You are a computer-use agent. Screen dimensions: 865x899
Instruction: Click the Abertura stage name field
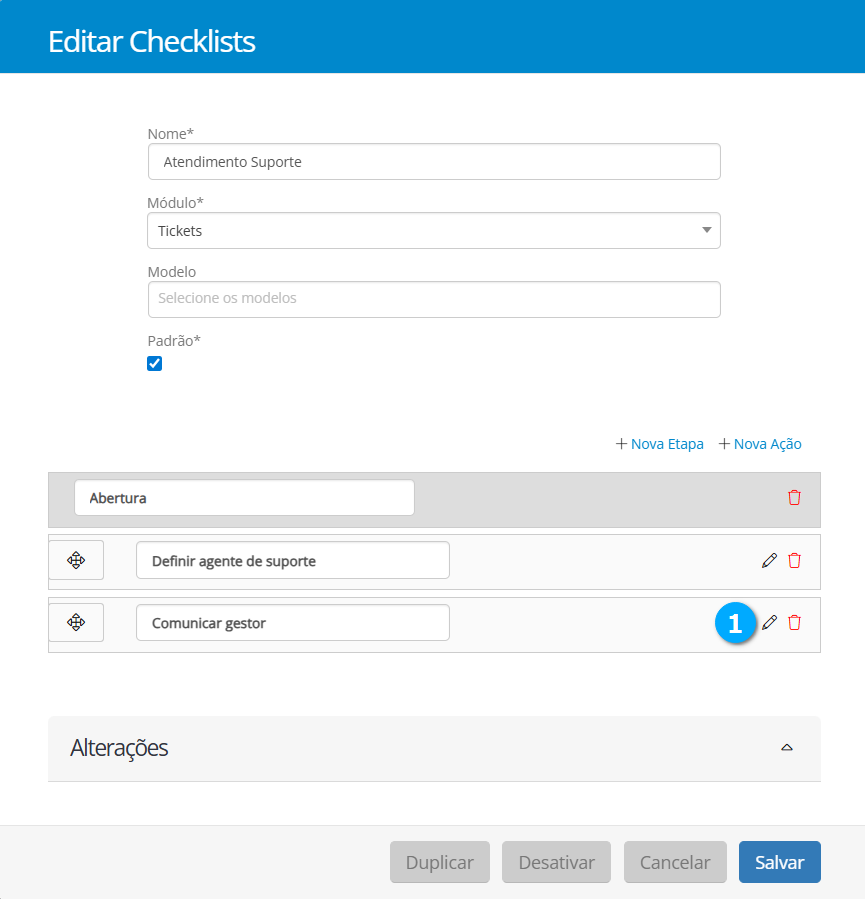[244, 498]
